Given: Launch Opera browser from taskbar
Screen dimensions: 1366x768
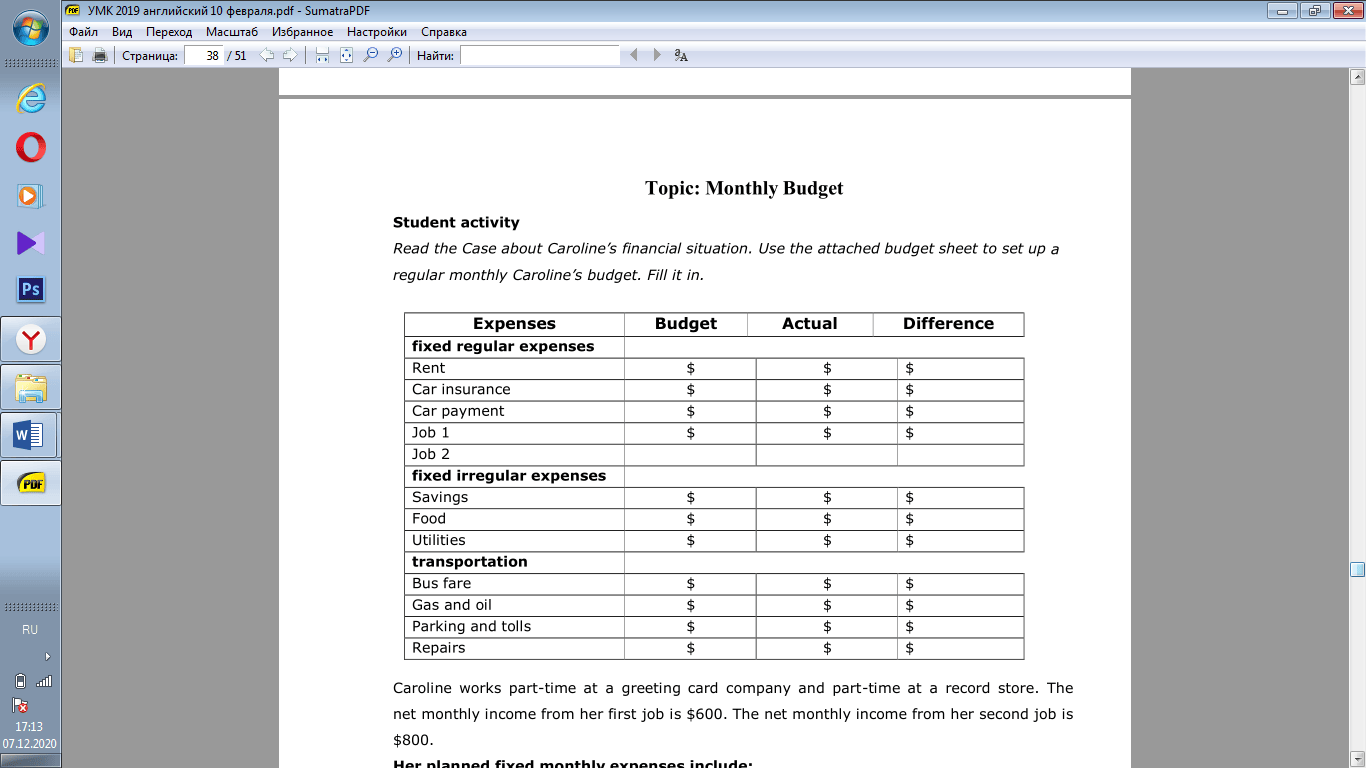Looking at the screenshot, I should click(30, 148).
